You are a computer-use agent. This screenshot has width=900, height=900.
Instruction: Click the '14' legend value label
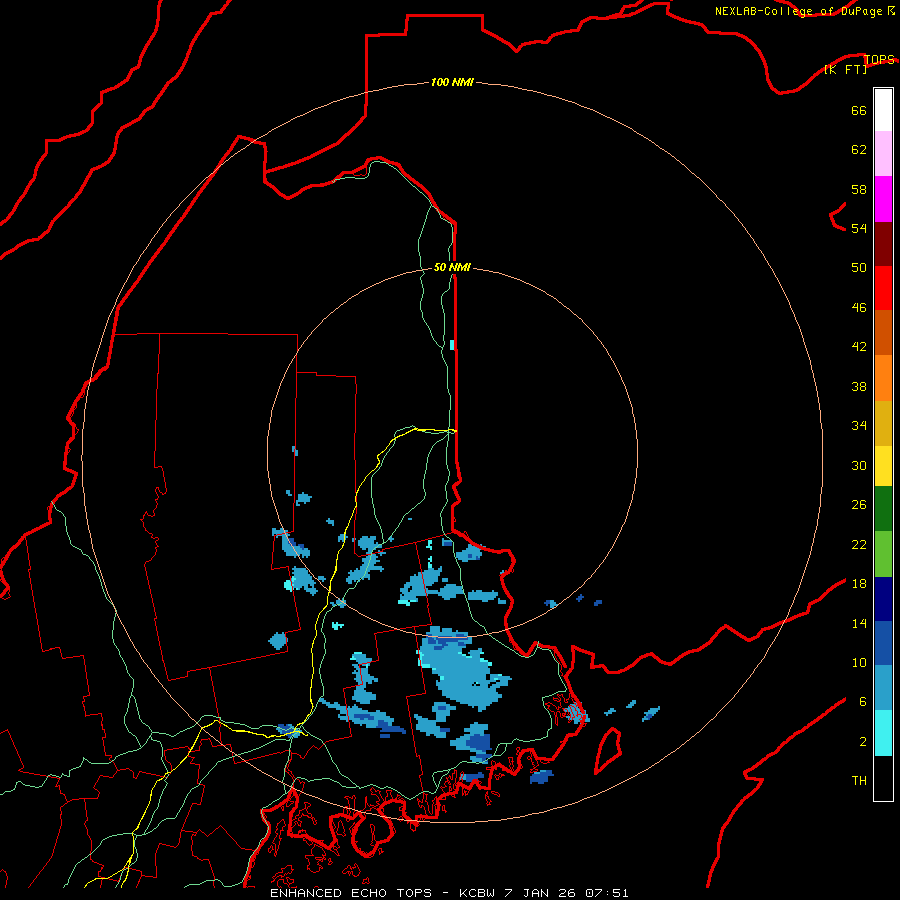[x=859, y=623]
